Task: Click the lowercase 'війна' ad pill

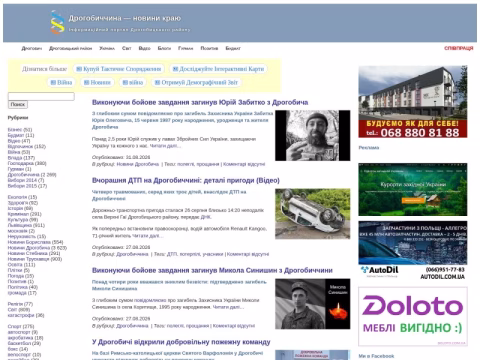Action: (x=133, y=82)
